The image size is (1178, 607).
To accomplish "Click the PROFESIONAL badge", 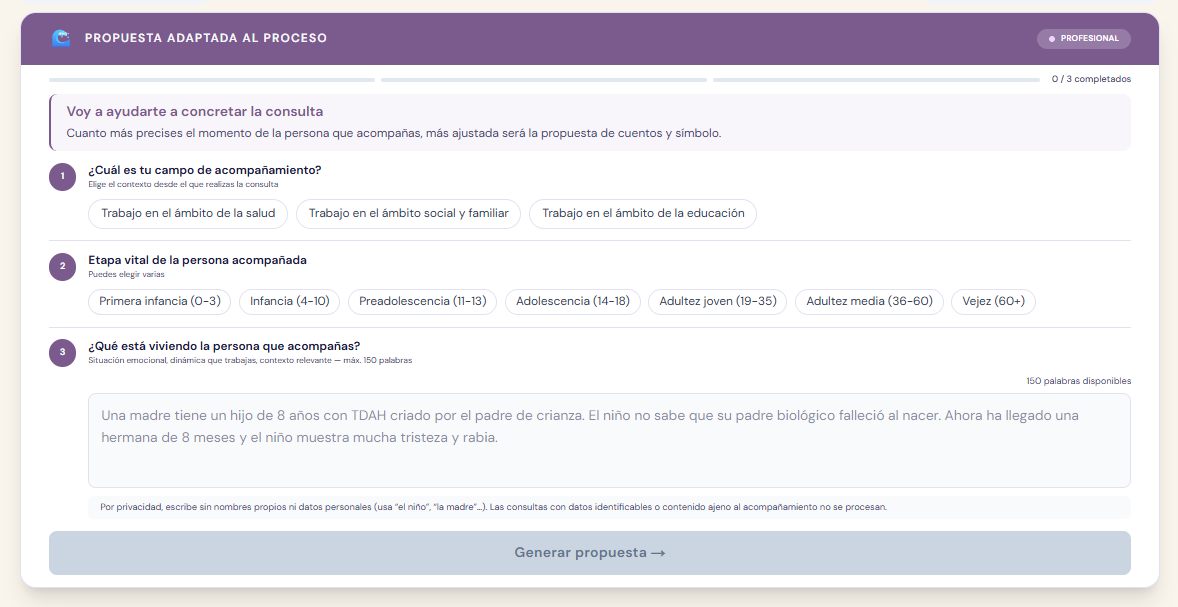I will 1083,38.
